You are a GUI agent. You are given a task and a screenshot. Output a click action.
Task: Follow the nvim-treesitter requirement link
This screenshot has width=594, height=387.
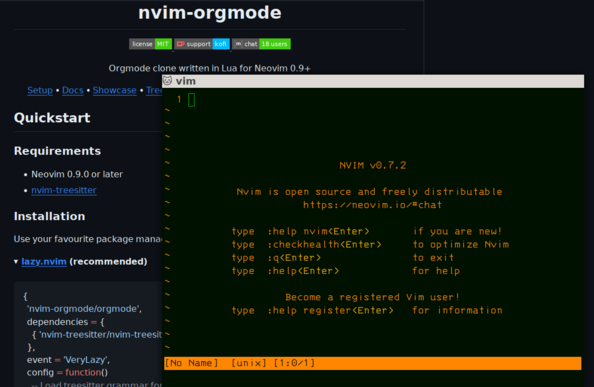point(64,190)
